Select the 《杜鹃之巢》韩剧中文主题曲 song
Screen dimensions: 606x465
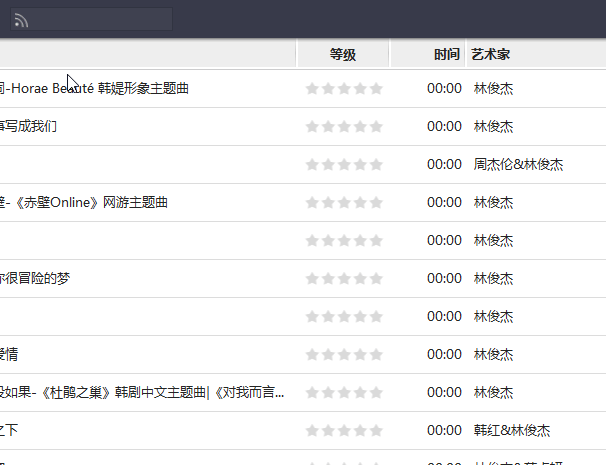pyautogui.click(x=142, y=393)
